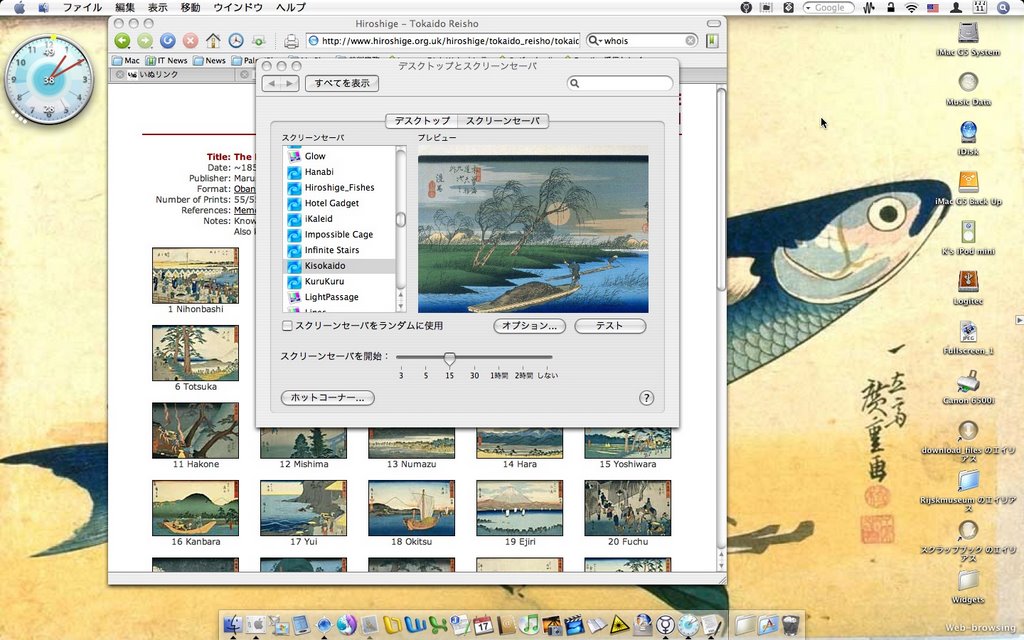Click the System Preferences search field

[620, 83]
